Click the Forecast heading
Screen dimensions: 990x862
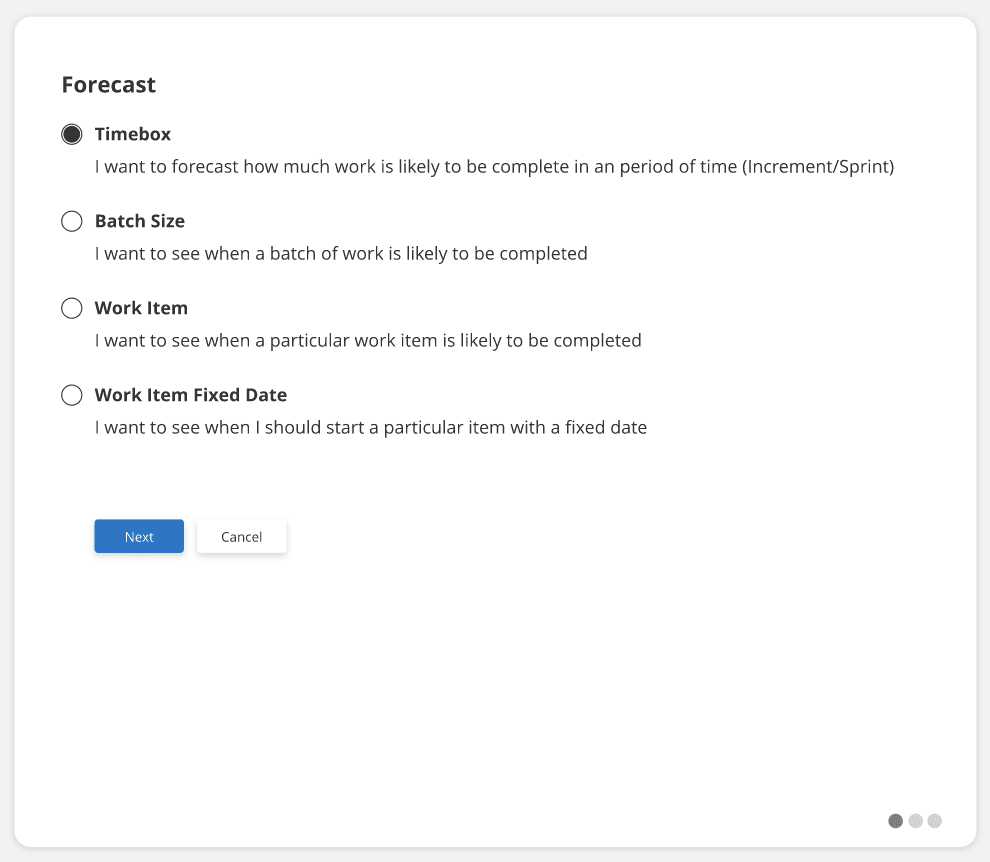pos(109,85)
